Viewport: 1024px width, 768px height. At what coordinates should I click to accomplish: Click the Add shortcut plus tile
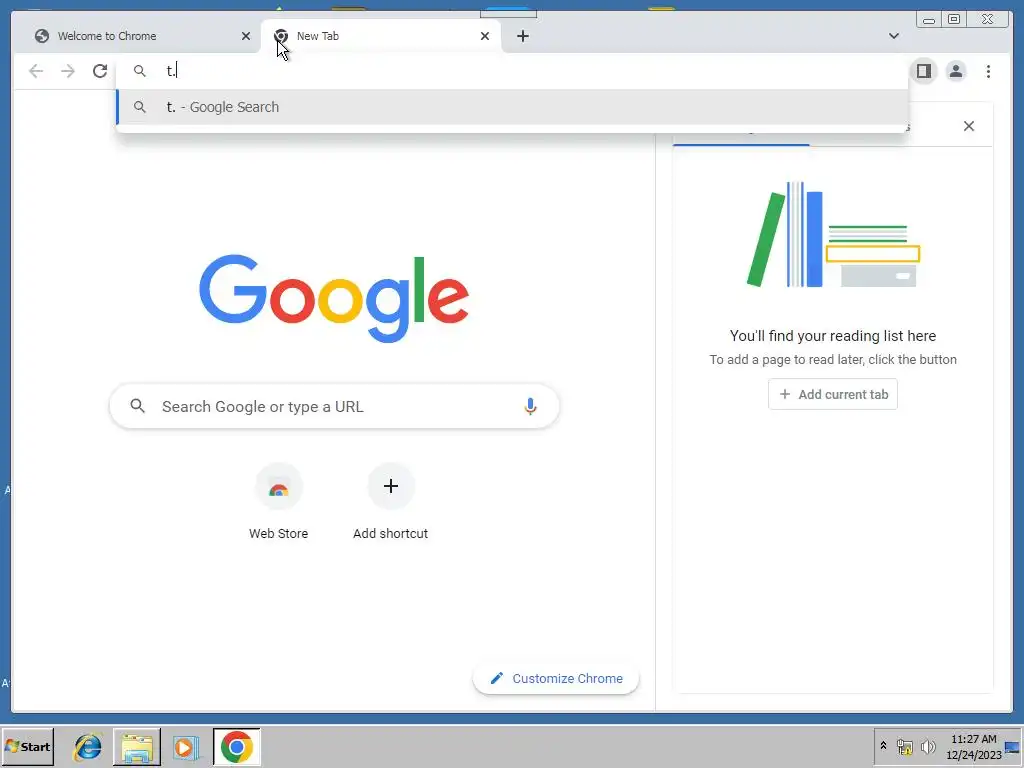click(391, 502)
